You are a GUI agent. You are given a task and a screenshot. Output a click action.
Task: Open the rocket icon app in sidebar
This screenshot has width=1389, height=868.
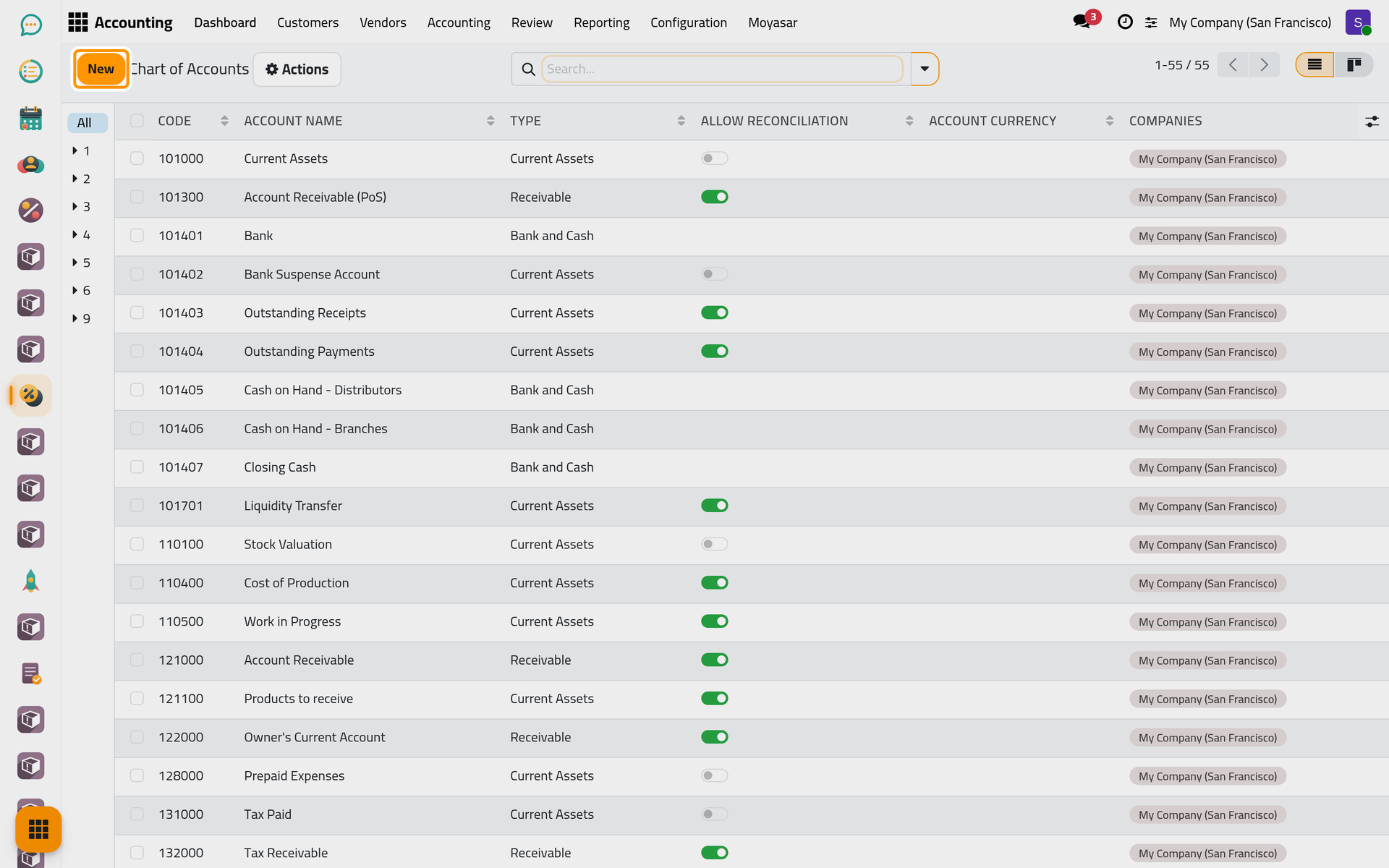pos(30,581)
